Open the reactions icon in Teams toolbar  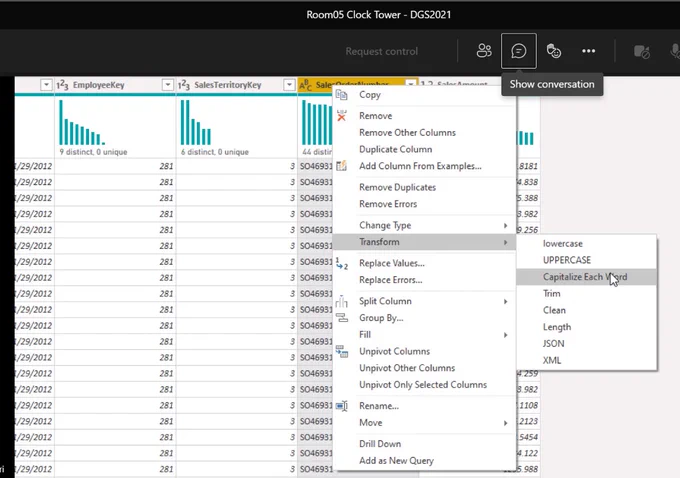(x=553, y=51)
